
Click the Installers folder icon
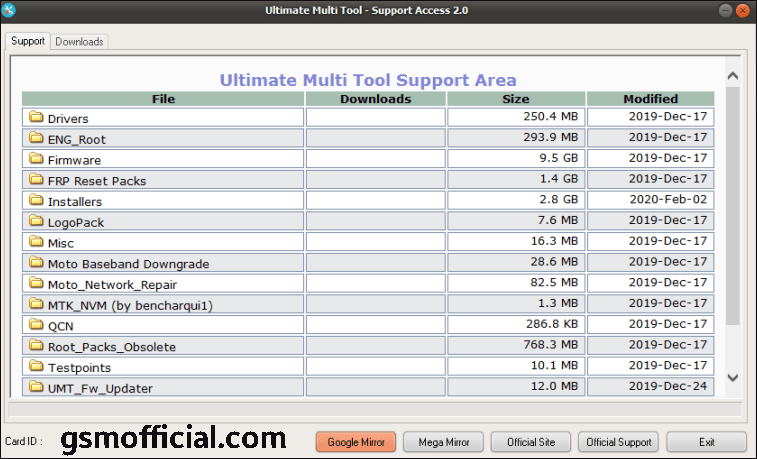36,199
